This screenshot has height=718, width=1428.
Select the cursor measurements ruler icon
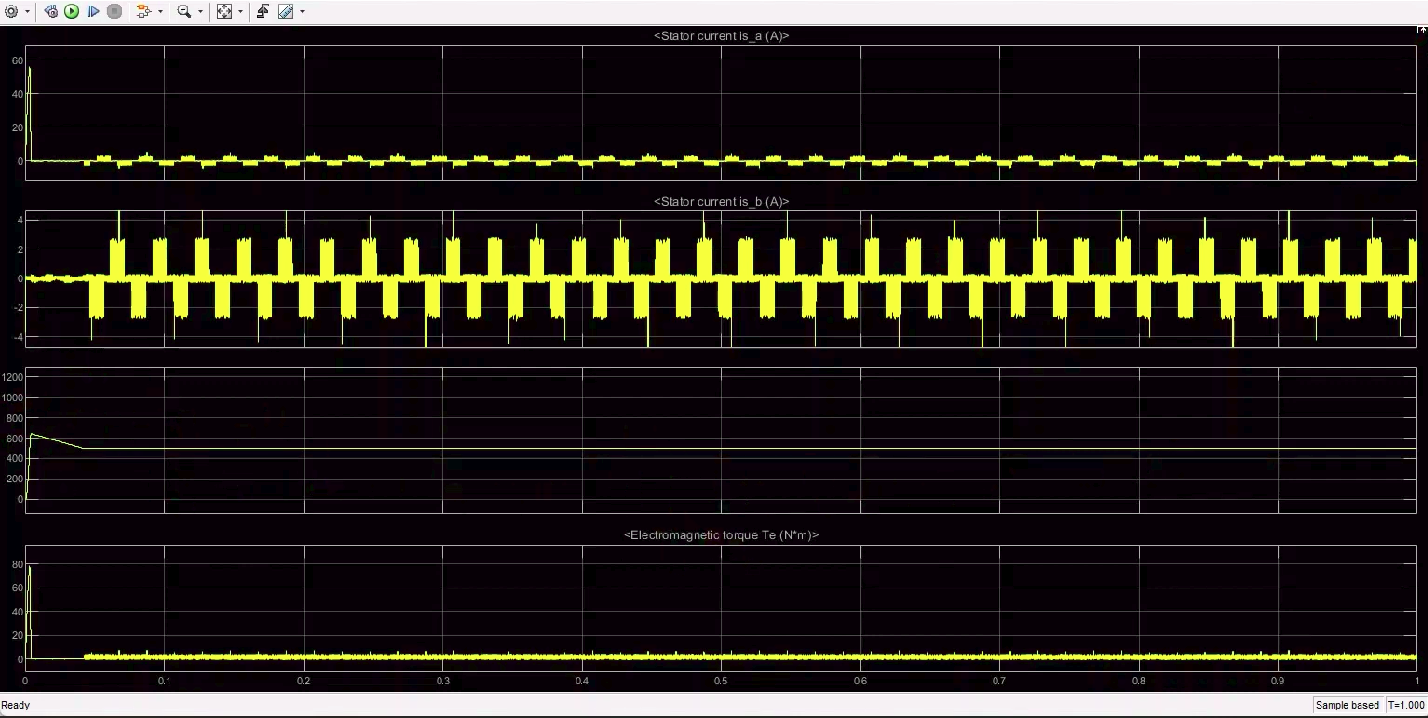286,12
